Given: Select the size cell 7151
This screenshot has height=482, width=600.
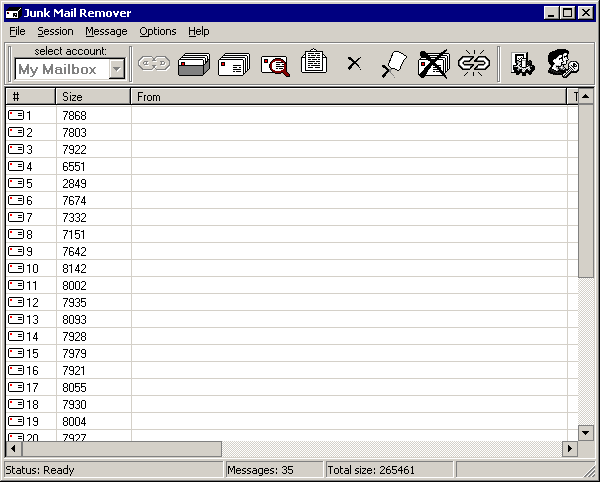Looking at the screenshot, I should click(74, 234).
